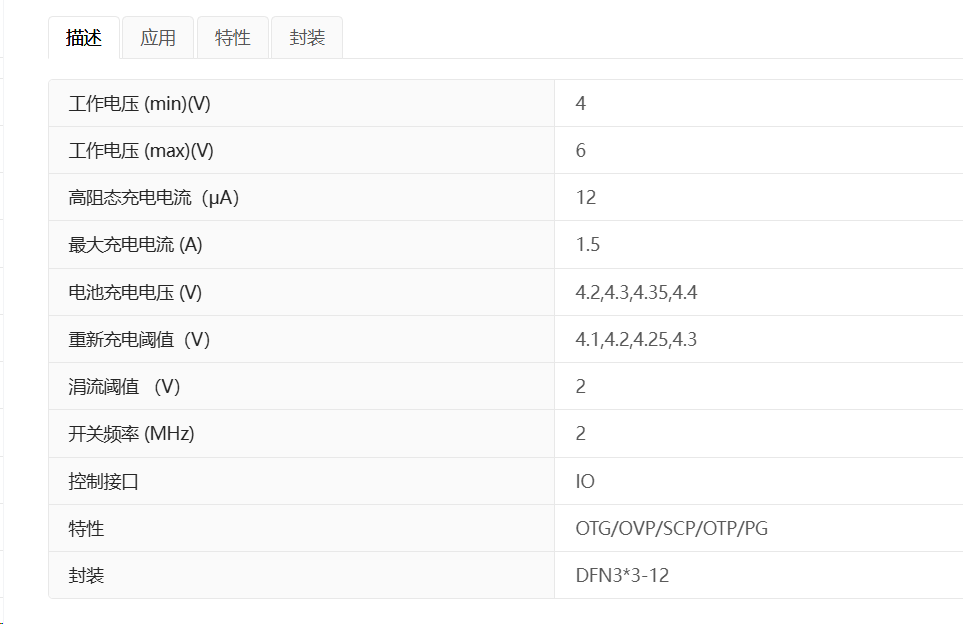Select the 高阻态充电电流 (μA) label
963x624 pixels.
154,198
